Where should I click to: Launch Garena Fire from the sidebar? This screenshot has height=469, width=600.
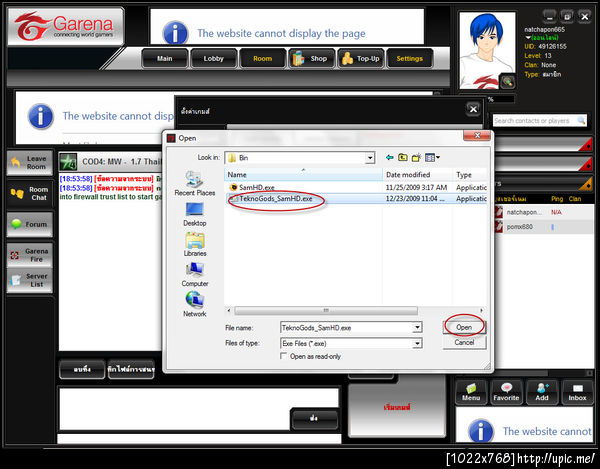[30, 255]
